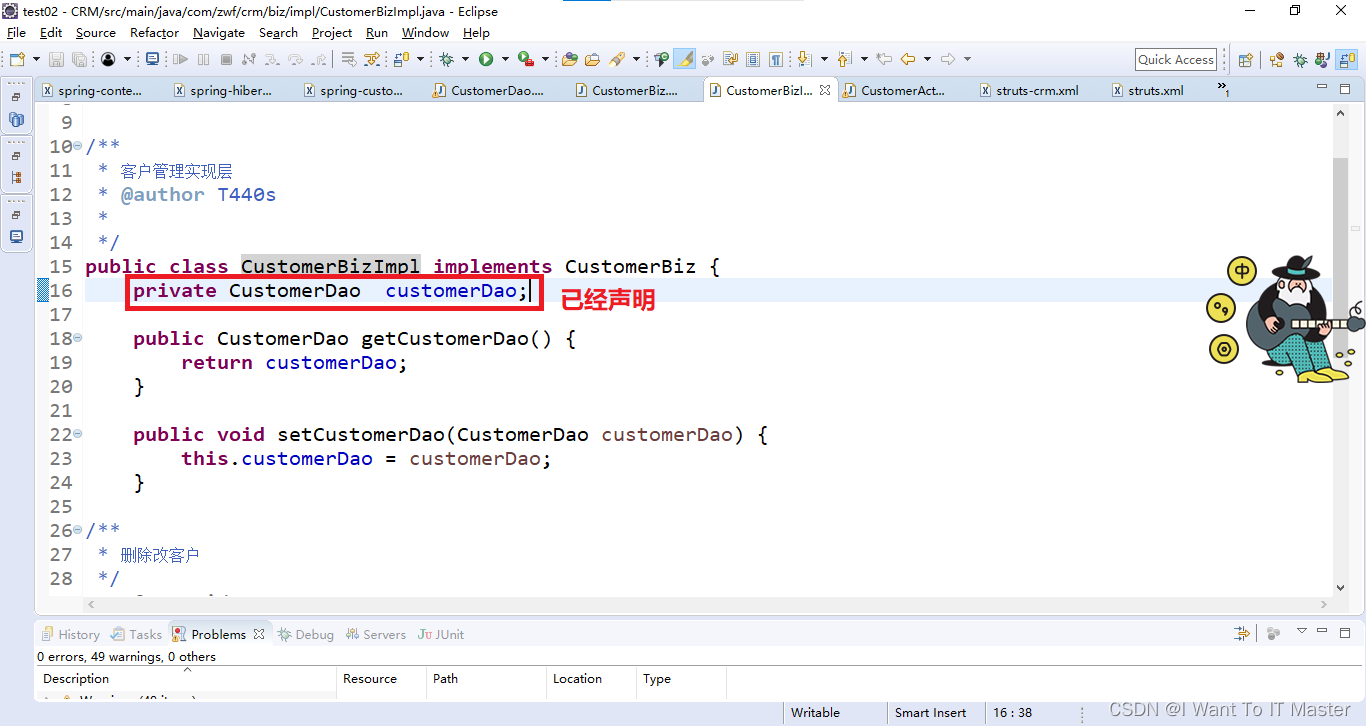Screen dimensions: 1366x726
Task: Click the Save All toolbar icon
Action: pos(79,59)
